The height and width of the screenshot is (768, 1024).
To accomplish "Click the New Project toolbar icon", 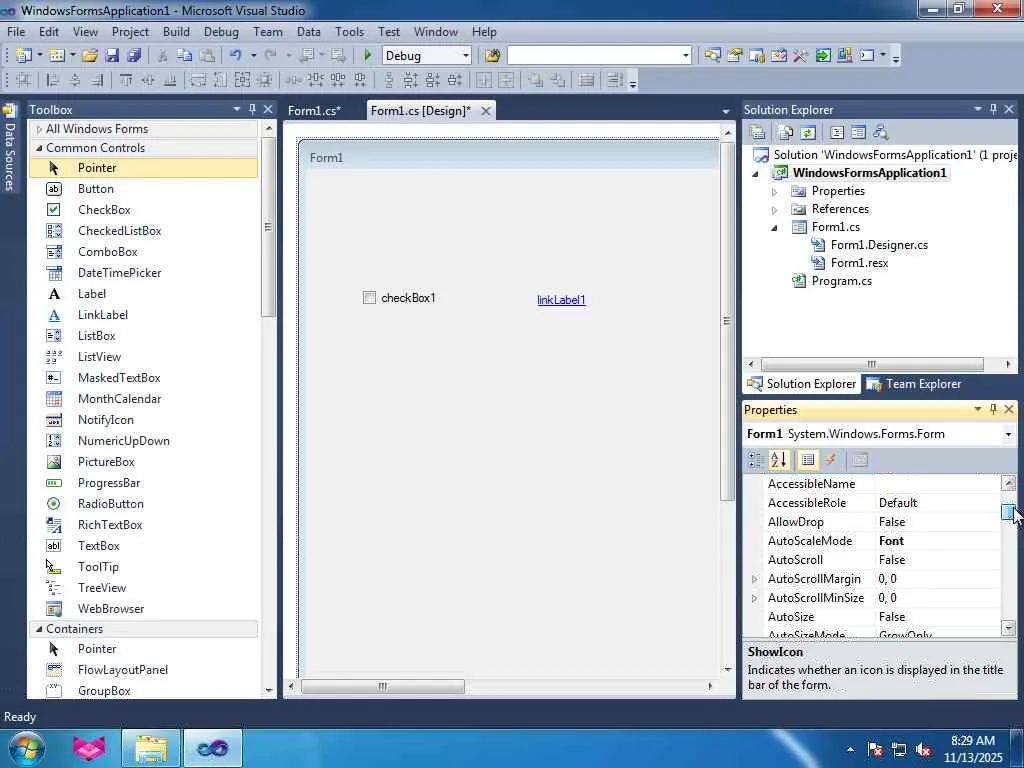I will 24,56.
